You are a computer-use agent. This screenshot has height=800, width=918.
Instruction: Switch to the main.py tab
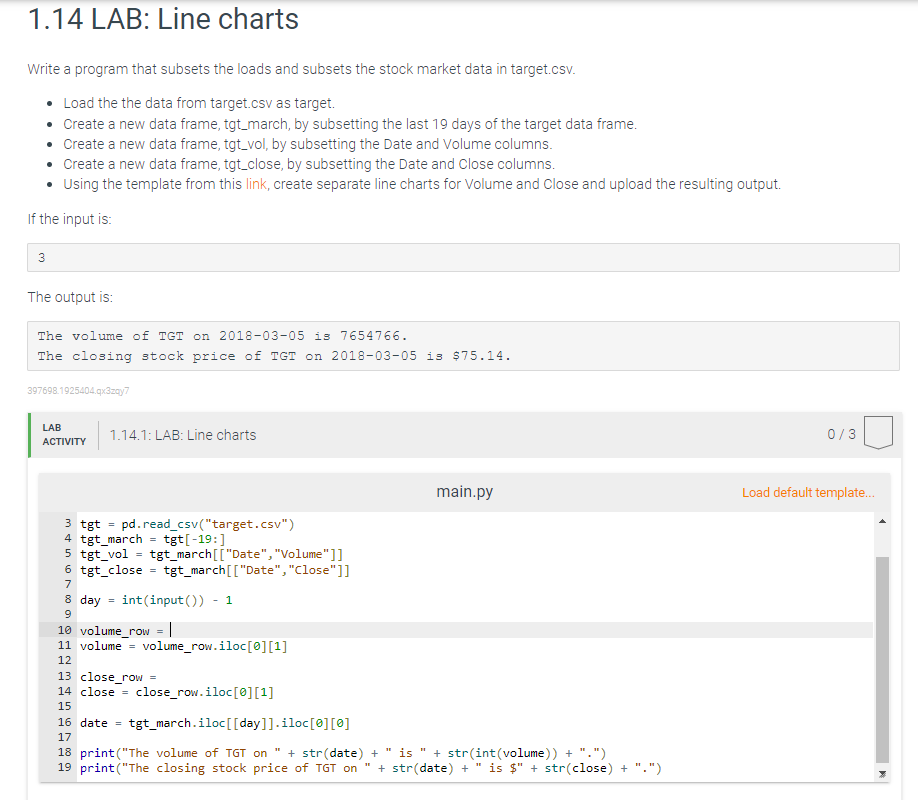(464, 491)
